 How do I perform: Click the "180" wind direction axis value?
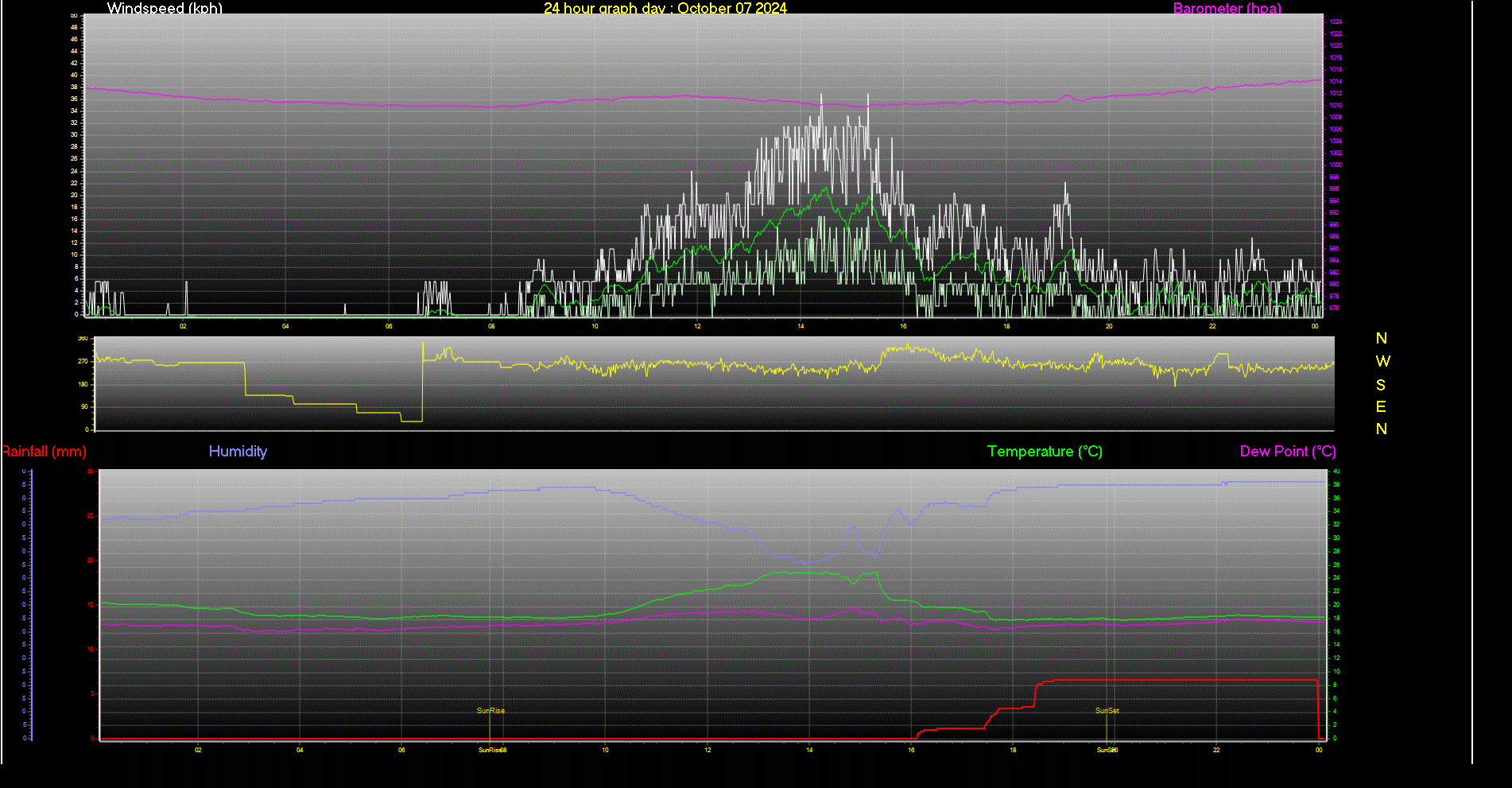(83, 384)
